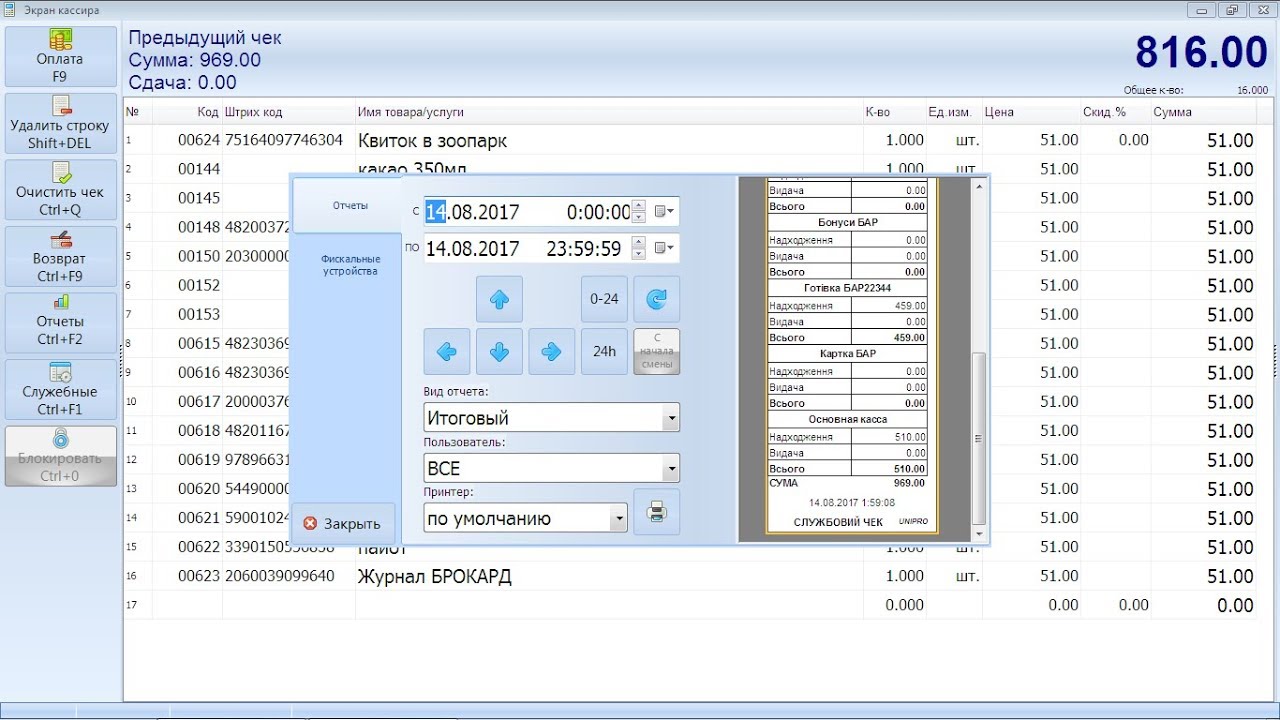Click the Штрих код column header
1280x720 pixels.
point(289,112)
